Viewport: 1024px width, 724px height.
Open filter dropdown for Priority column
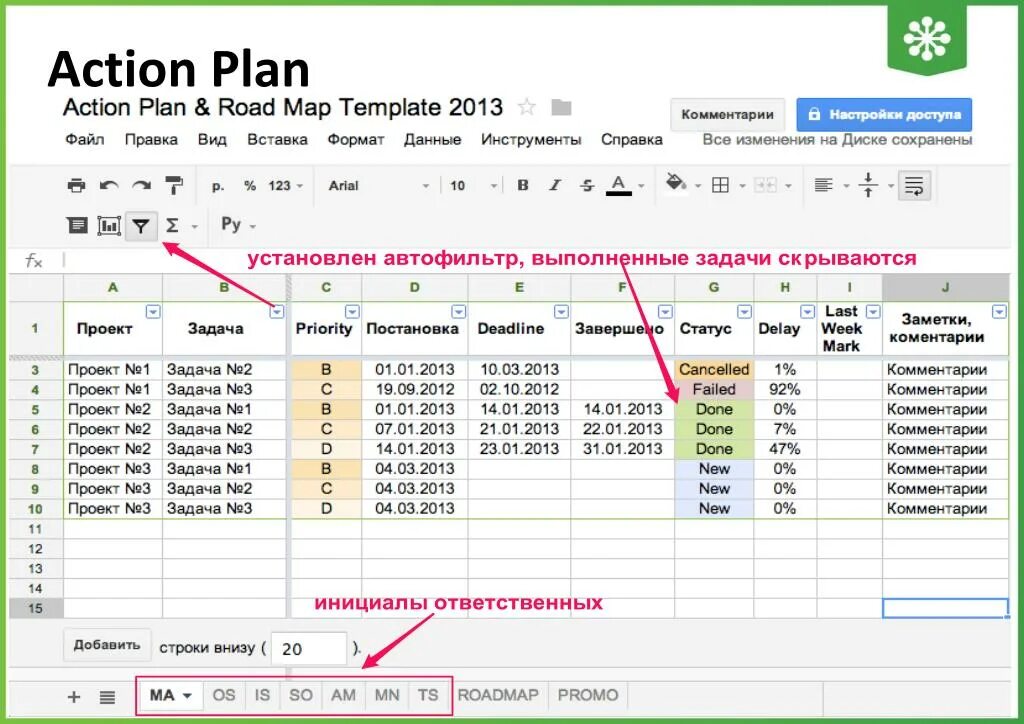(x=352, y=312)
